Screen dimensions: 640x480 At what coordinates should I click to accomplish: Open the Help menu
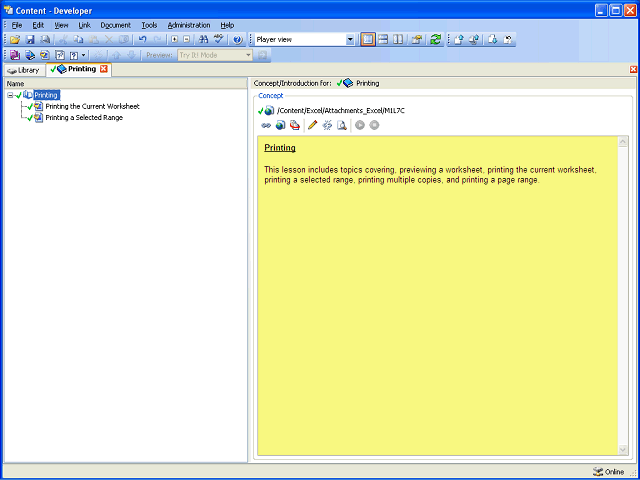[x=227, y=25]
